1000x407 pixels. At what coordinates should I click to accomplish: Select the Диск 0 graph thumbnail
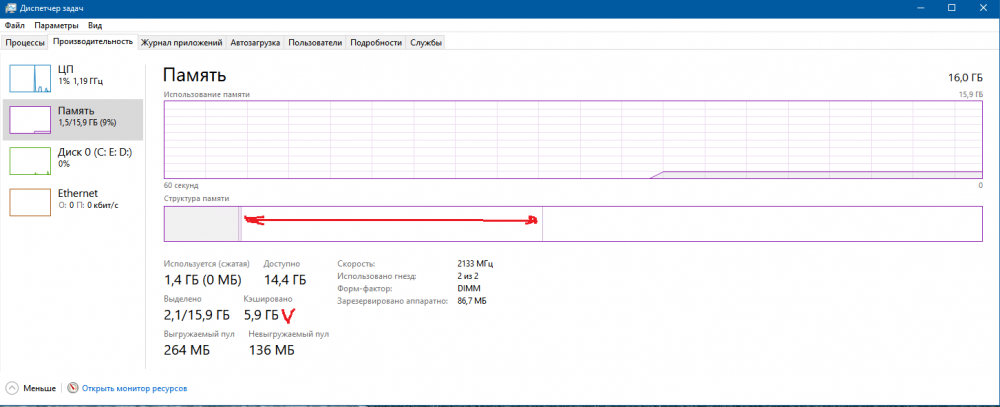click(30, 160)
